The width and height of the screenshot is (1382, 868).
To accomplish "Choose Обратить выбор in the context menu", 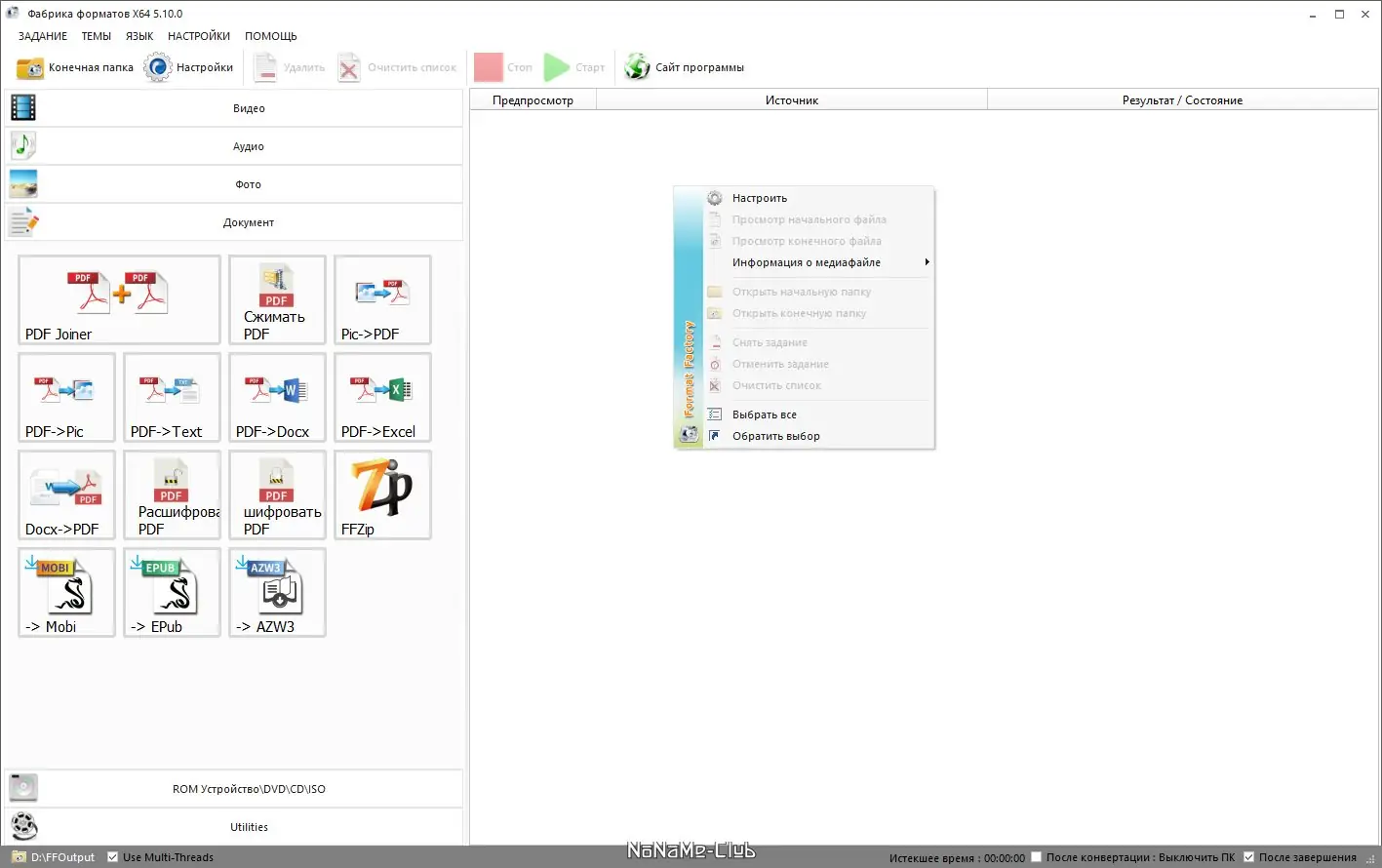I will pos(818,436).
